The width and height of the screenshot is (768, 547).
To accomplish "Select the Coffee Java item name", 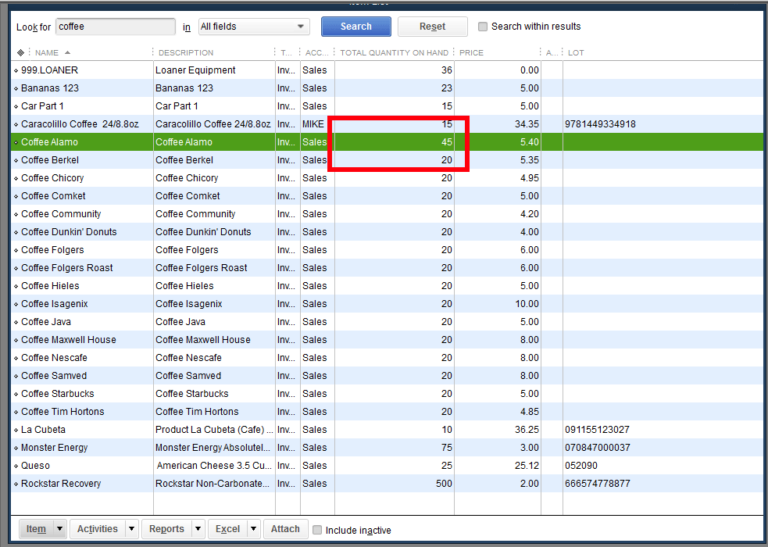I will coord(46,322).
